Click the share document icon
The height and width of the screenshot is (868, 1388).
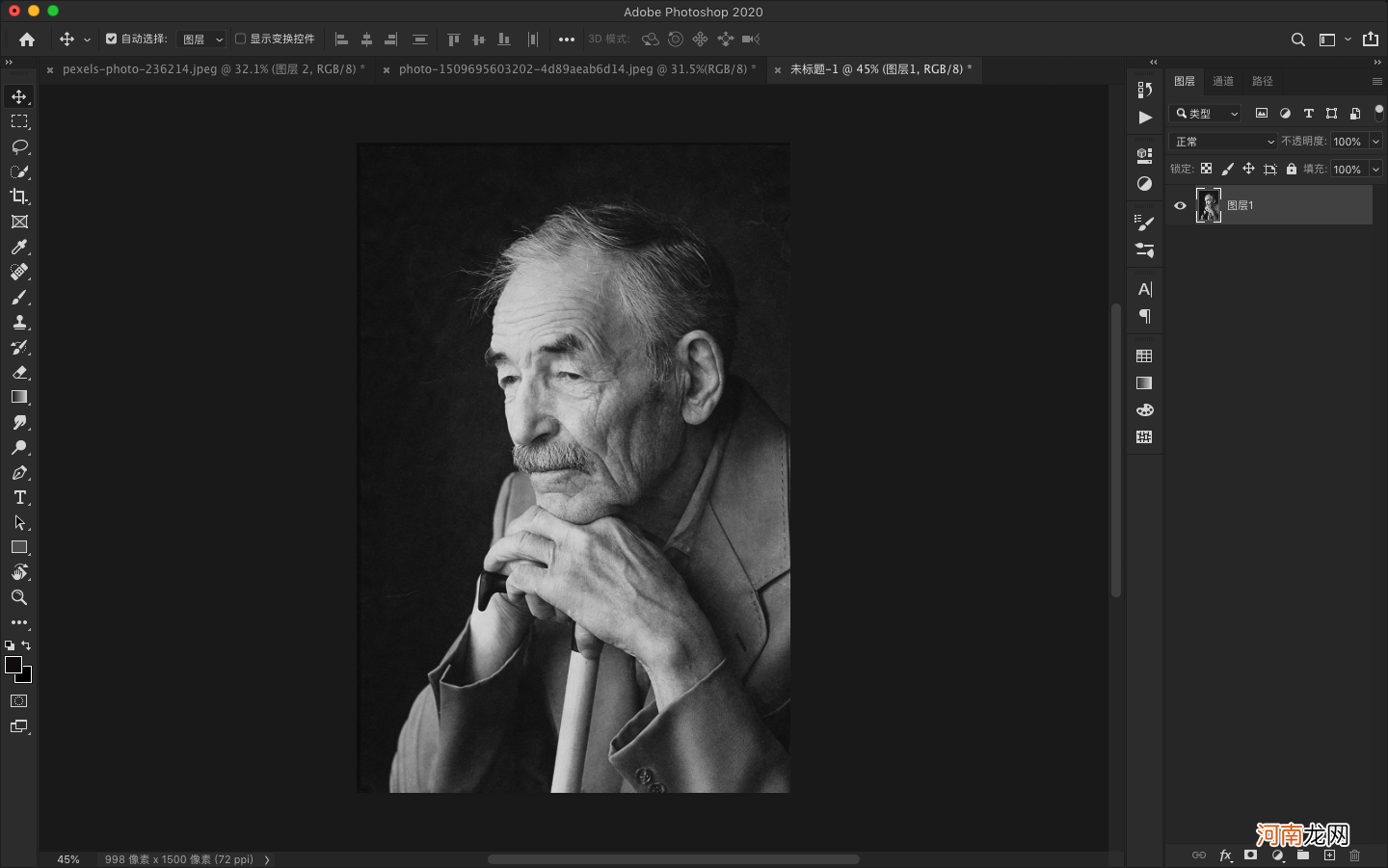tap(1371, 39)
